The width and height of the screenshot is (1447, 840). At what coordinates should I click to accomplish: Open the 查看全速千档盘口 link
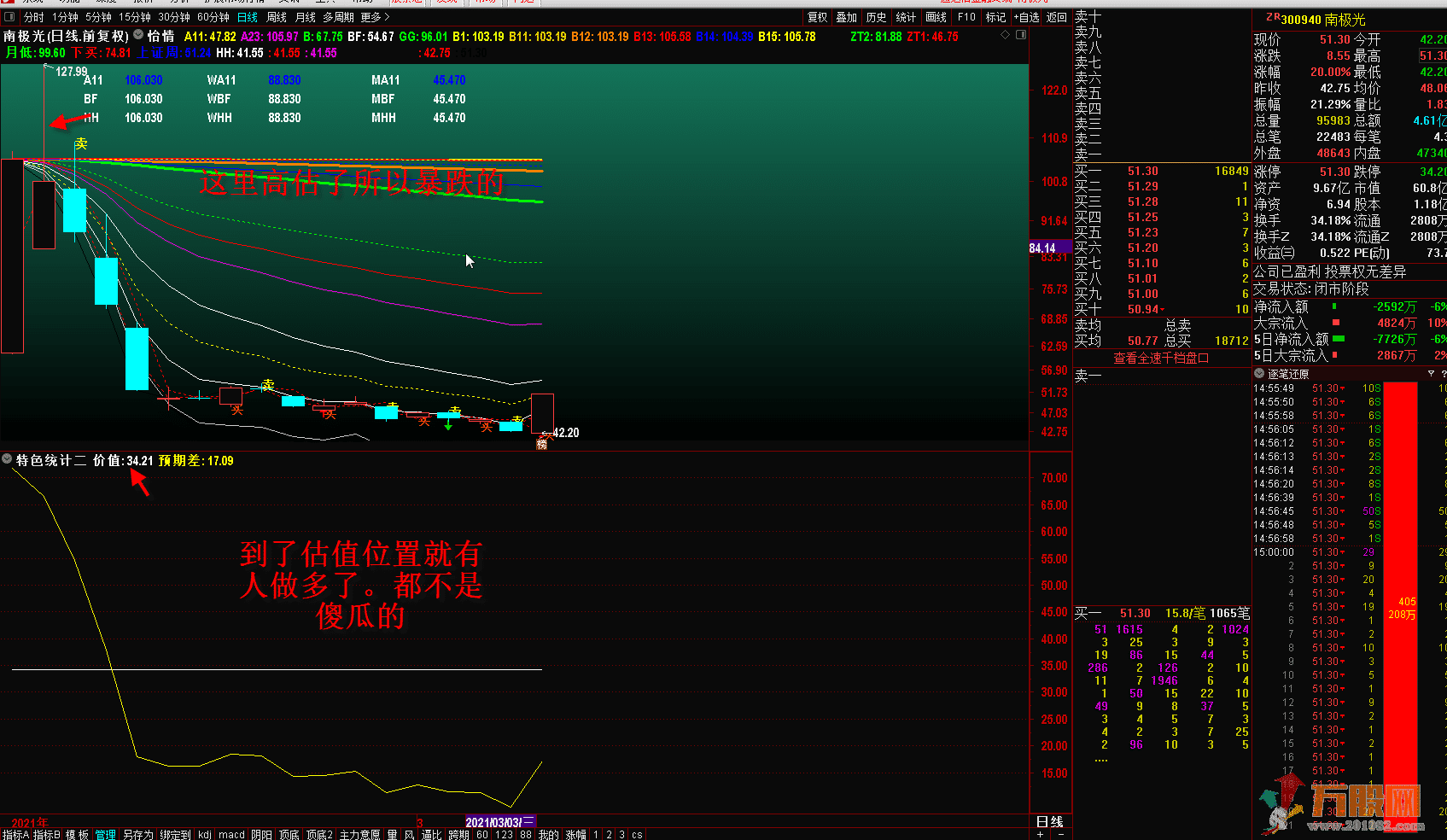click(x=1161, y=358)
